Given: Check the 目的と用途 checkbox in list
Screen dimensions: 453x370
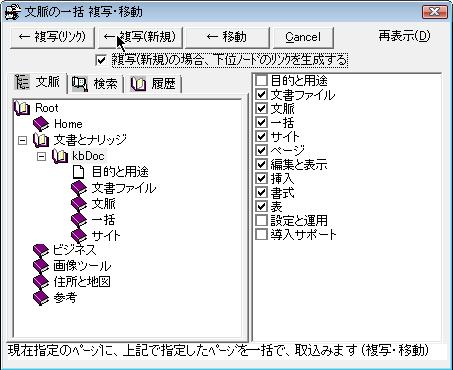Looking at the screenshot, I should 261,80.
